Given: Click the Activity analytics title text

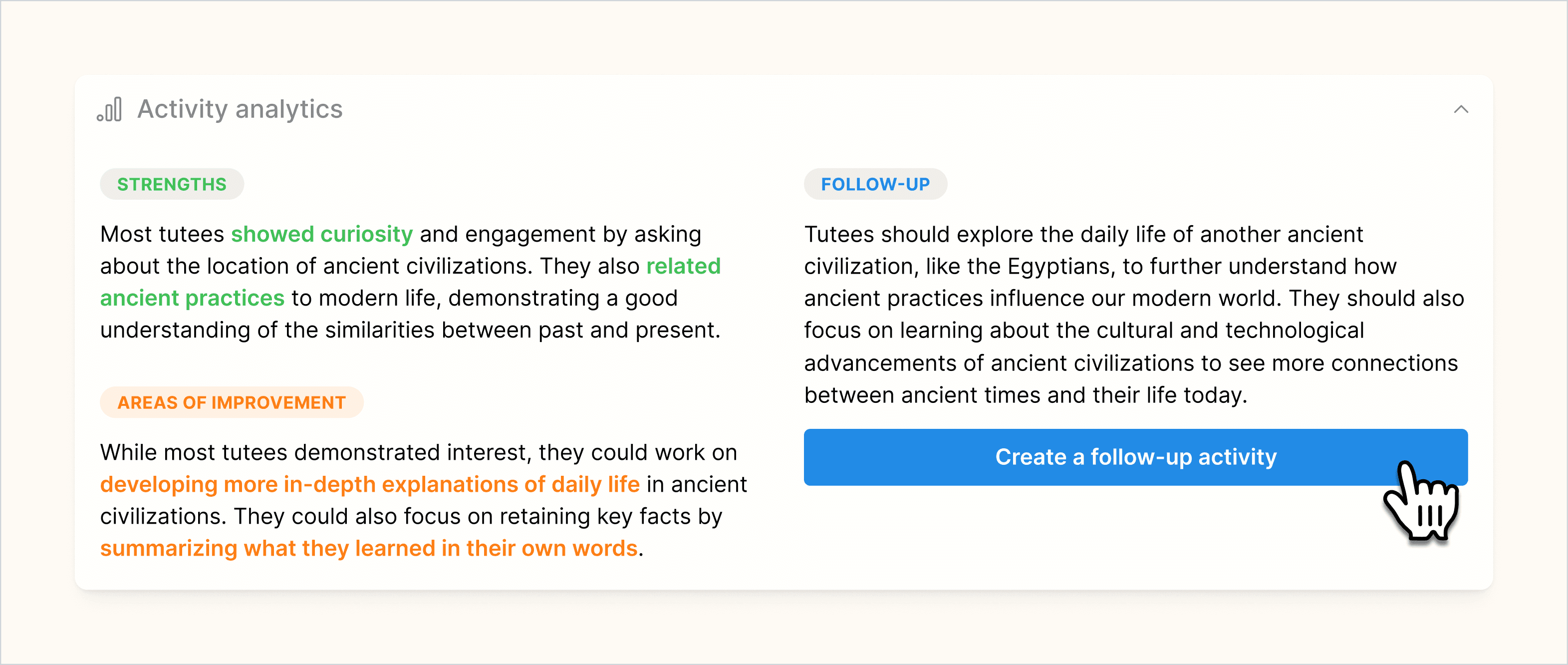Looking at the screenshot, I should [240, 110].
